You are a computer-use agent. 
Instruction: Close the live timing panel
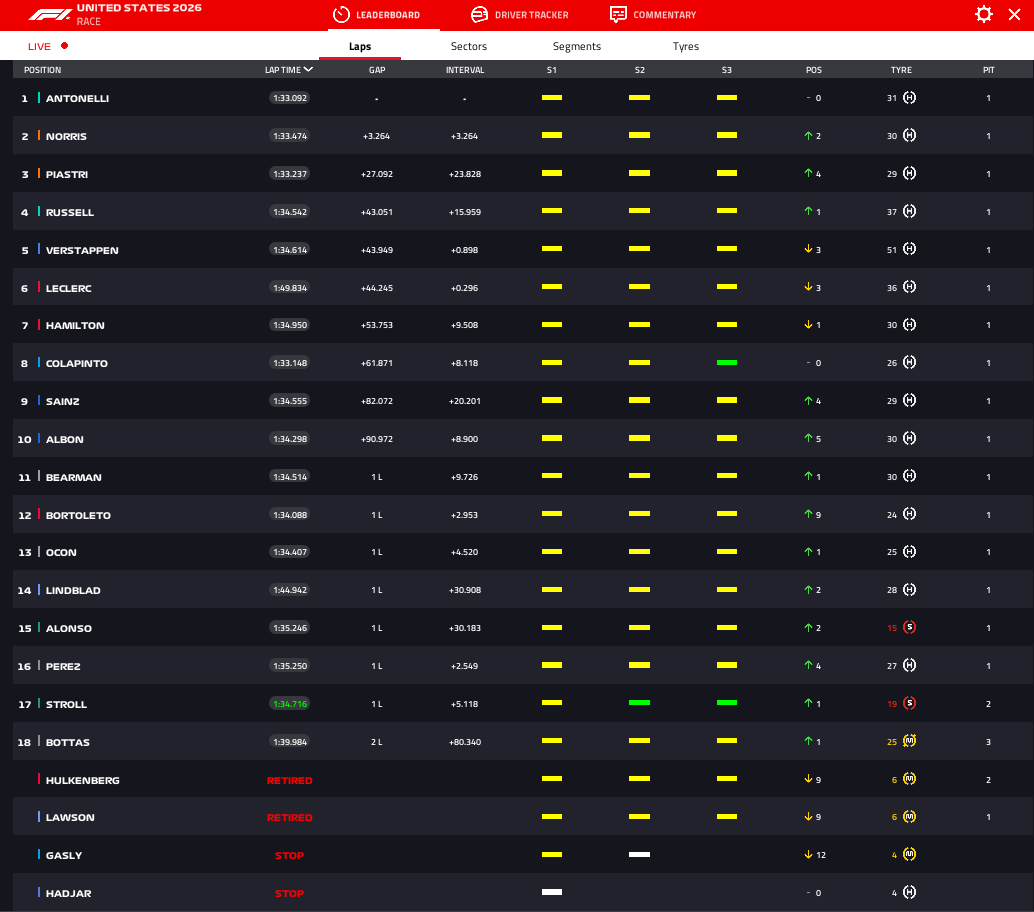[x=1014, y=15]
